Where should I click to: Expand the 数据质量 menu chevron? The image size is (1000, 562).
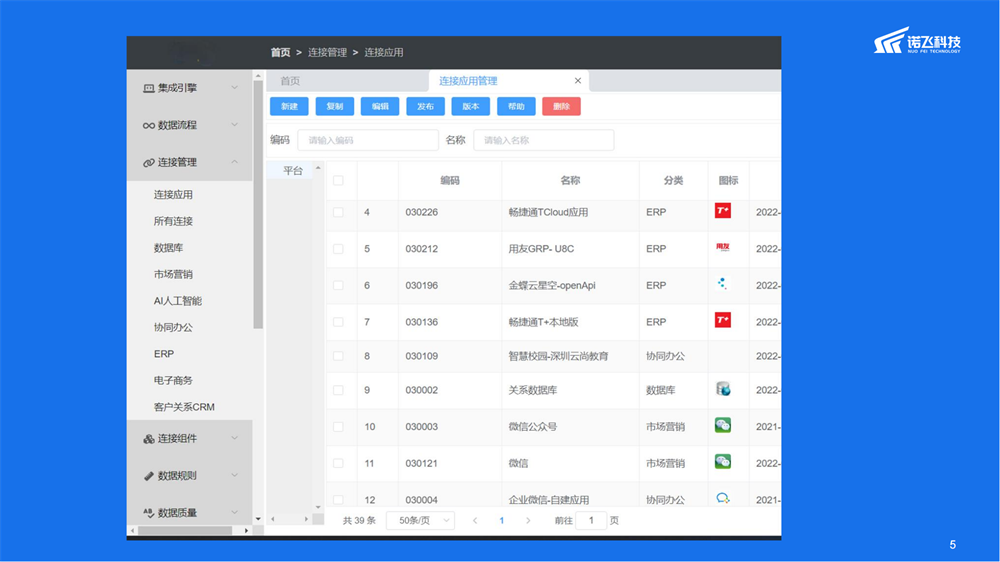tap(235, 512)
